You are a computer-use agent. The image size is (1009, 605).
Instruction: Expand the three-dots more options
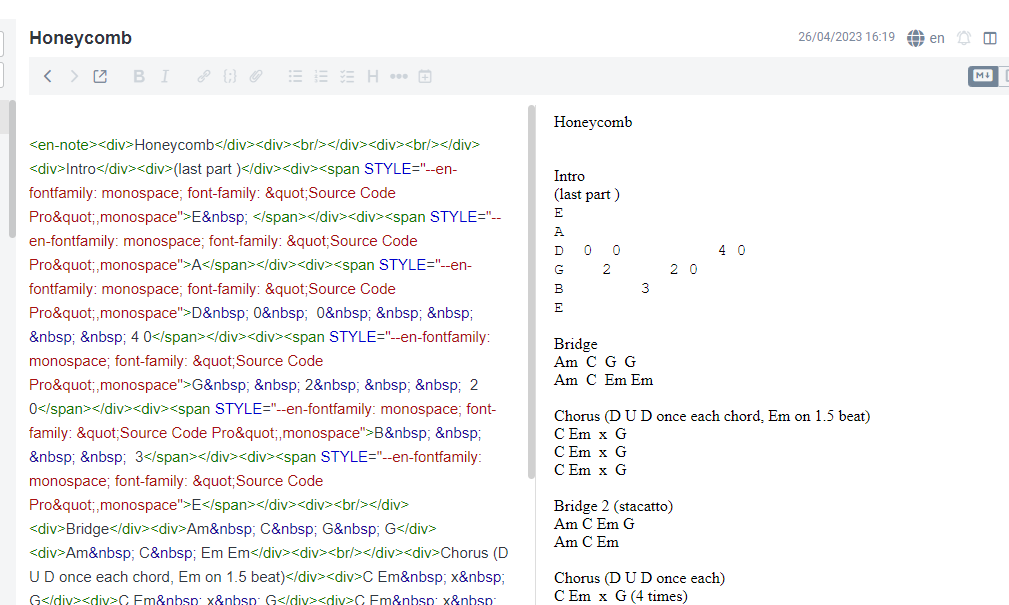(399, 76)
